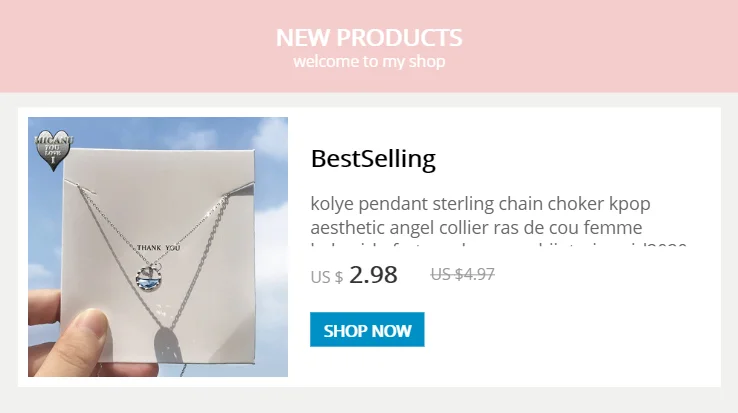Viewport: 738px width, 413px height.
Task: Click the 'US $' currency label before 2.98
Action: (326, 277)
